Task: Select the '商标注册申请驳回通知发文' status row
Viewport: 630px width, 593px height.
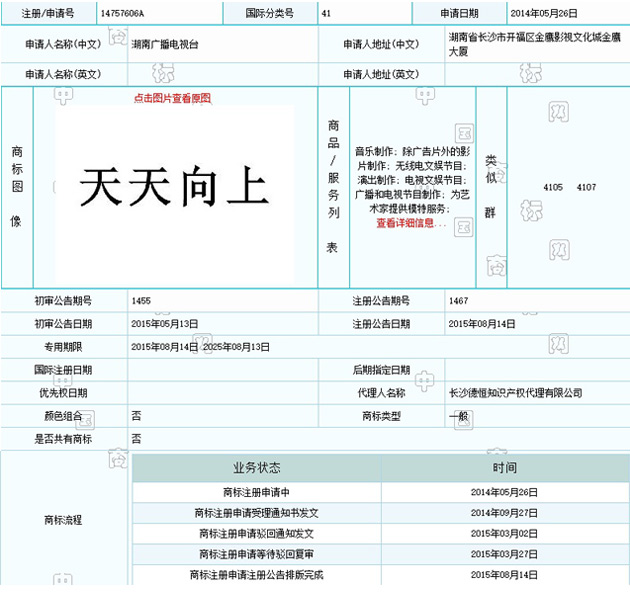Action: point(257,533)
